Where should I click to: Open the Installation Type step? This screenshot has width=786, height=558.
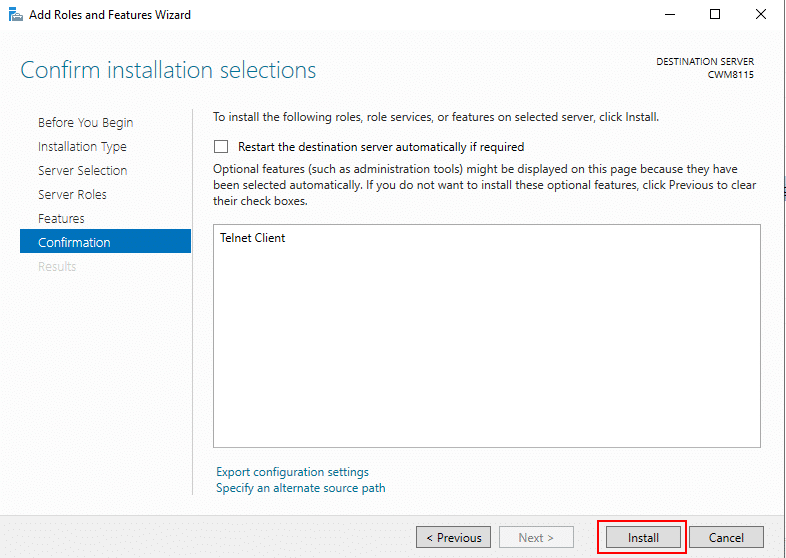(82, 146)
